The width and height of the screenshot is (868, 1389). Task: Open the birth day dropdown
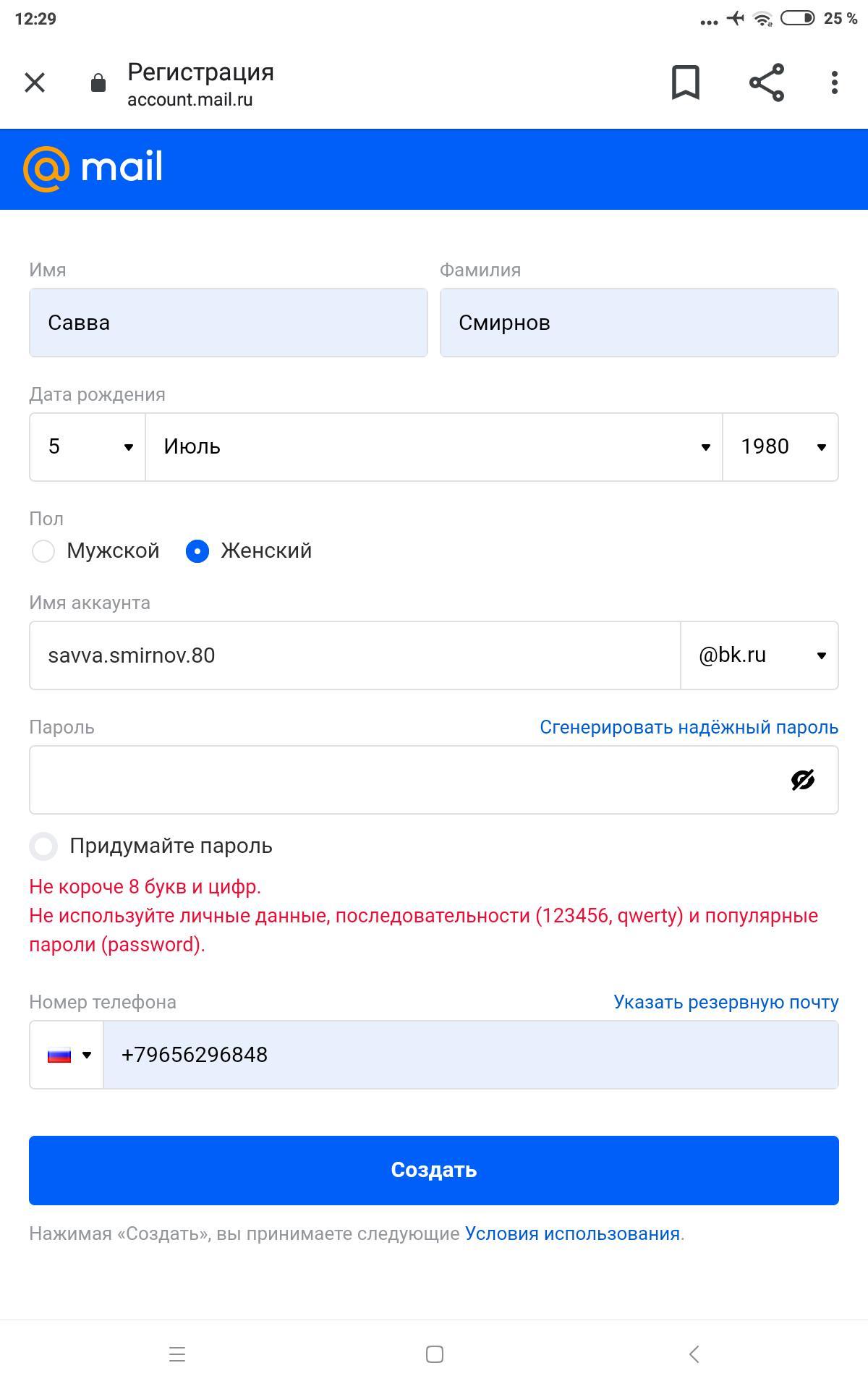click(x=88, y=447)
